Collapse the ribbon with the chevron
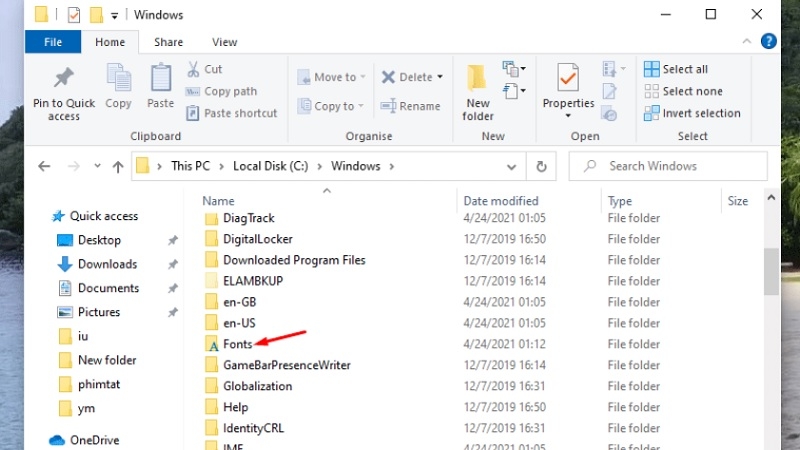This screenshot has width=800, height=450. click(746, 41)
